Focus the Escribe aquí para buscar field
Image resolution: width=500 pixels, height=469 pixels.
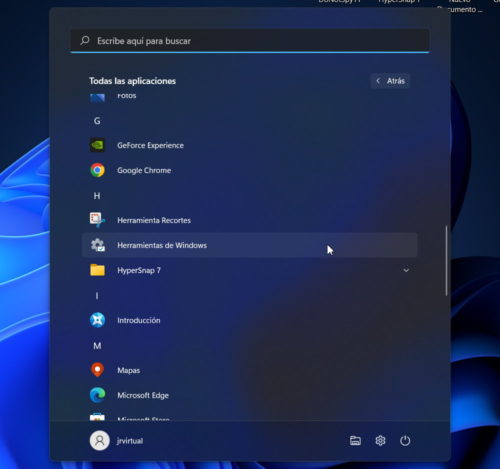tap(250, 41)
